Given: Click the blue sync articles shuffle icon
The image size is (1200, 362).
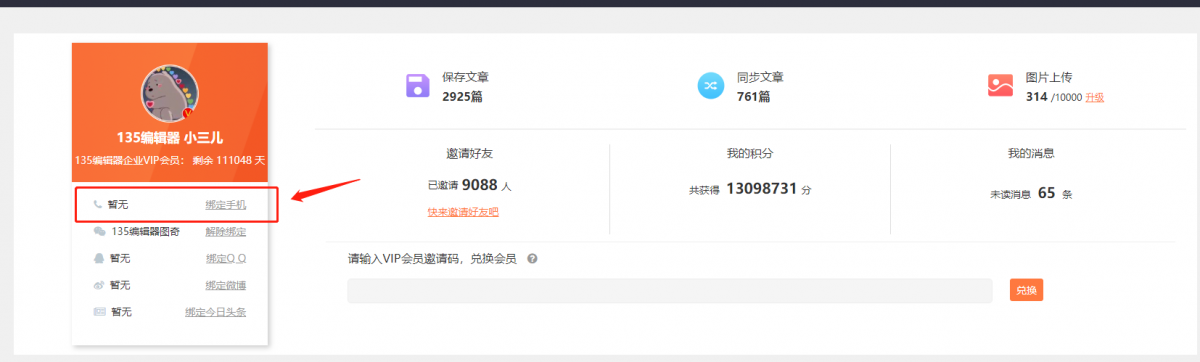Looking at the screenshot, I should pos(710,86).
